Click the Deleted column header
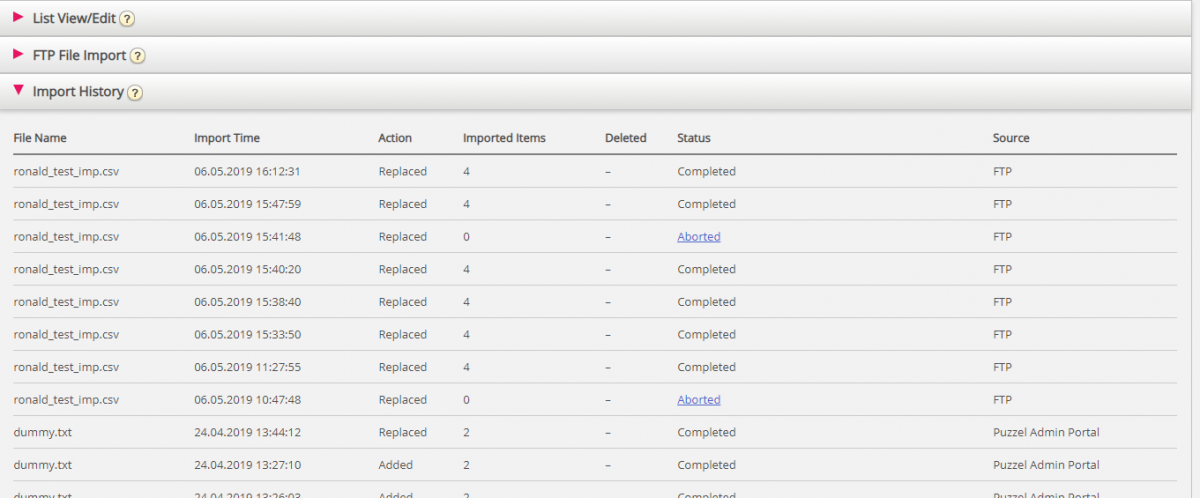 [x=625, y=138]
